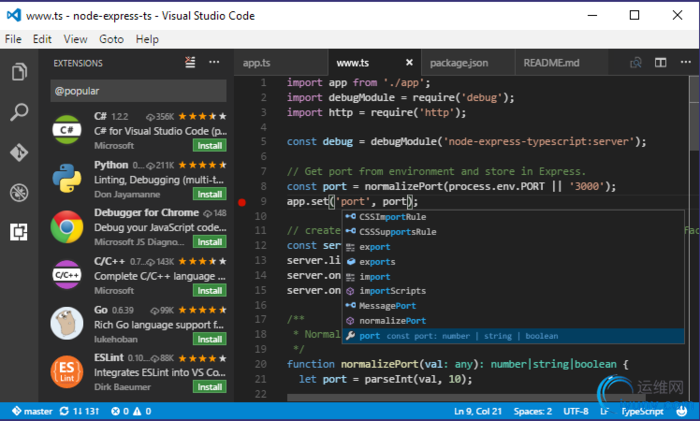Click the ESLint extension icon
This screenshot has width=700, height=421.
(67, 371)
